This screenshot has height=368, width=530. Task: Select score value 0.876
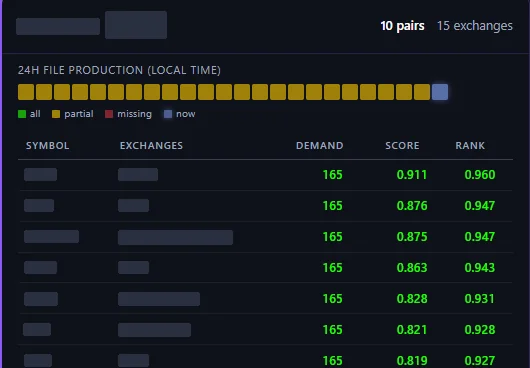click(x=412, y=206)
